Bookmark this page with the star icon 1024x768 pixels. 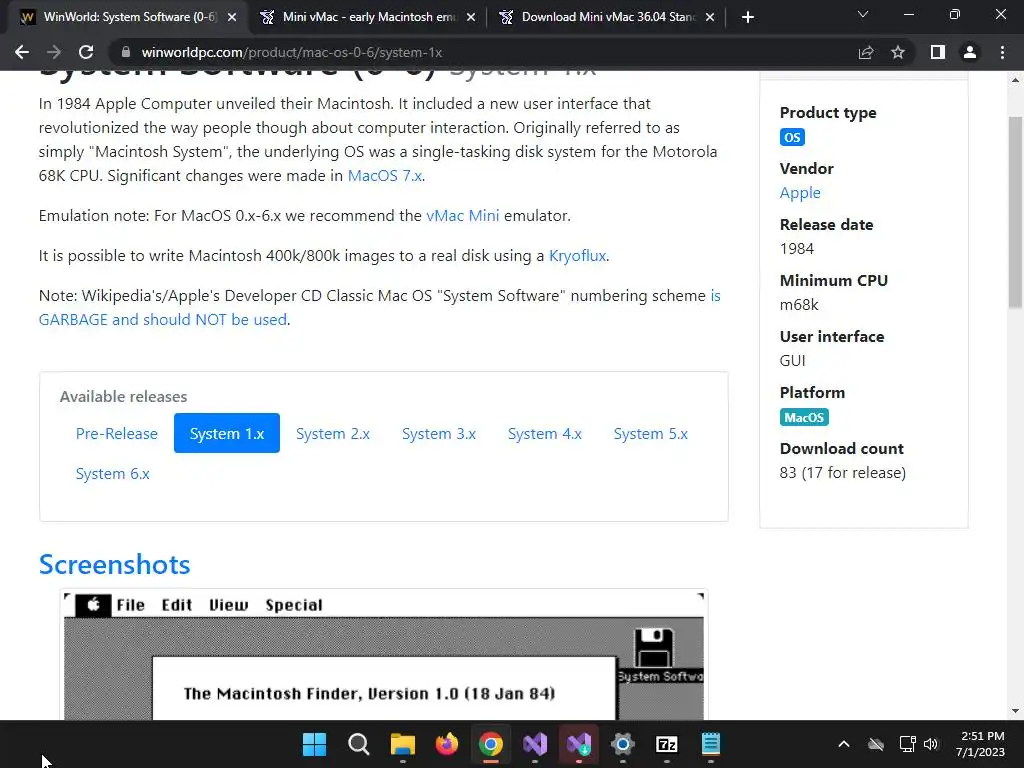pos(898,52)
